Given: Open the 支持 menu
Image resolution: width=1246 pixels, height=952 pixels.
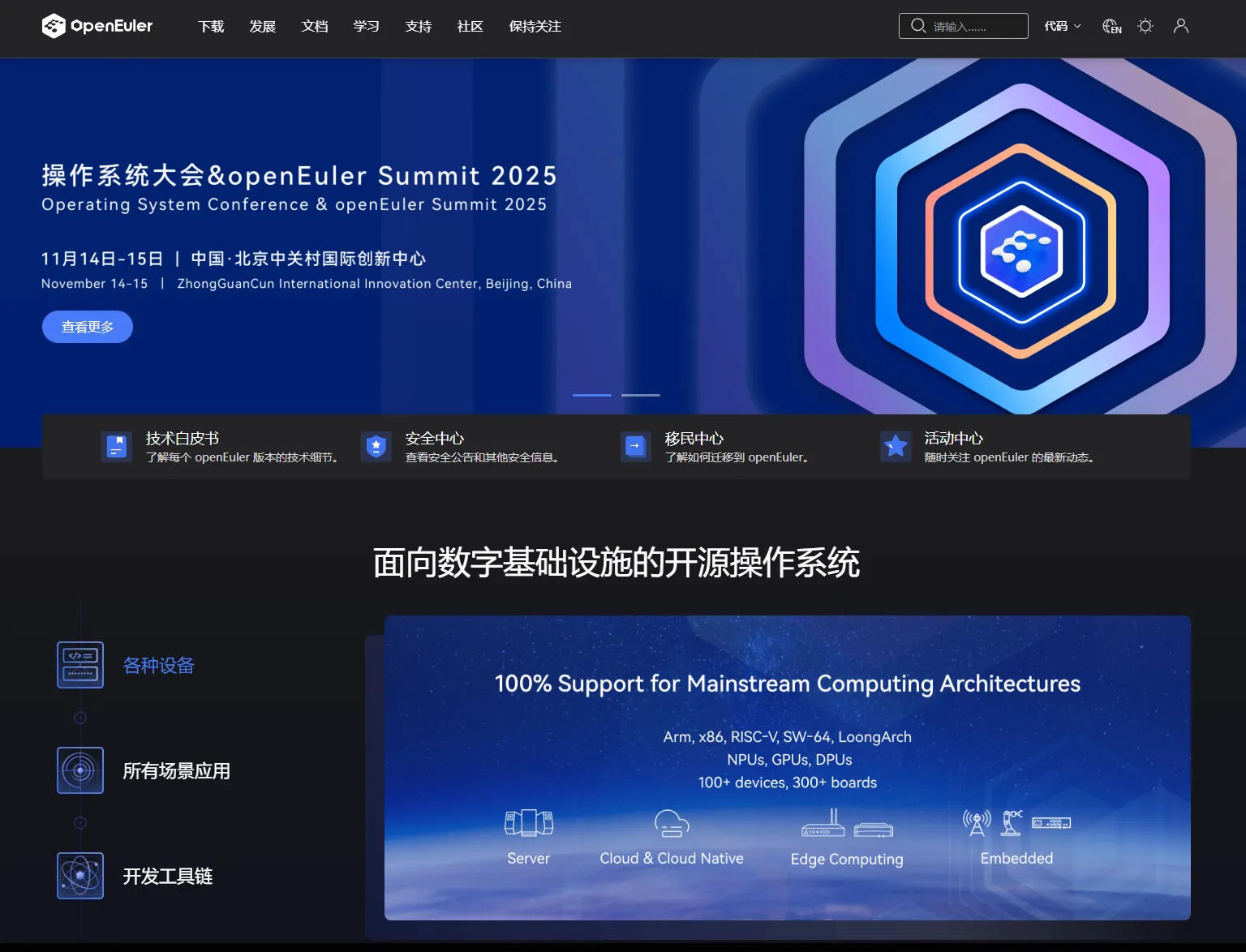Looking at the screenshot, I should pyautogui.click(x=419, y=27).
